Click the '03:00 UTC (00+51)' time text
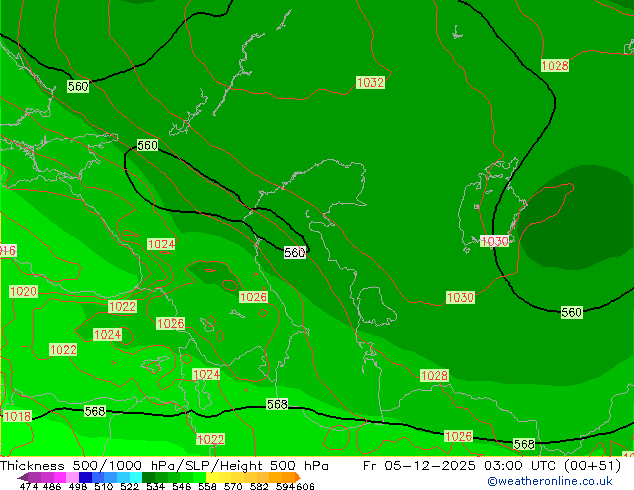634x490 pixels. click(552, 466)
